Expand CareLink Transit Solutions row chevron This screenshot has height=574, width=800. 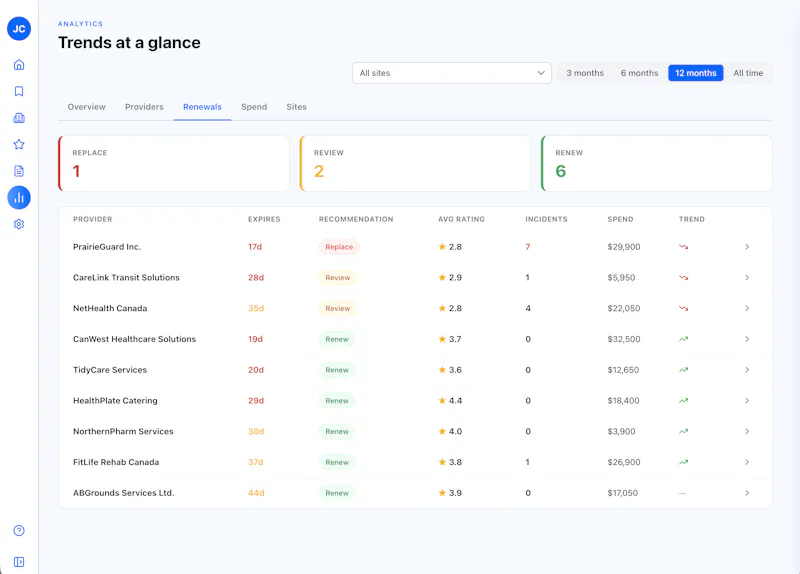pyautogui.click(x=747, y=278)
